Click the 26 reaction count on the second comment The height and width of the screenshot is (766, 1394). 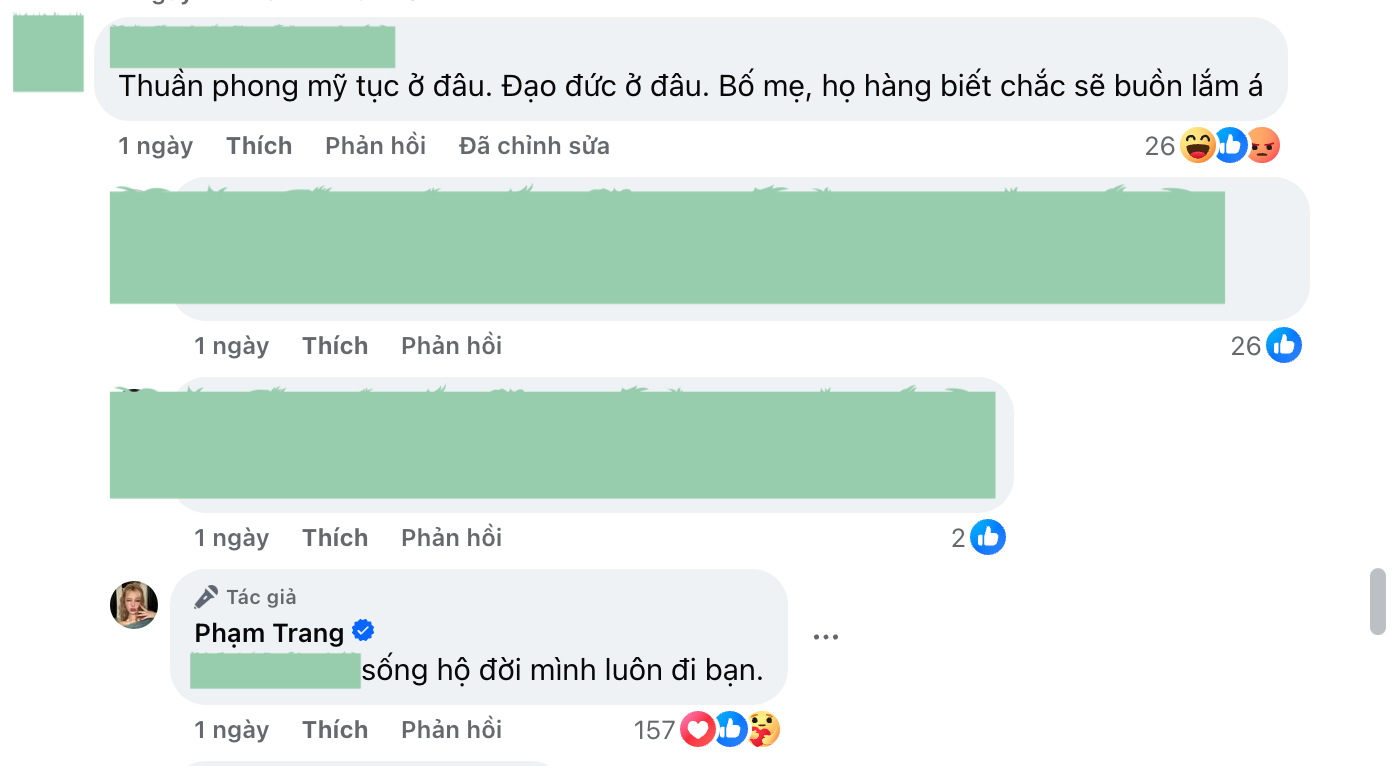[x=1245, y=345]
